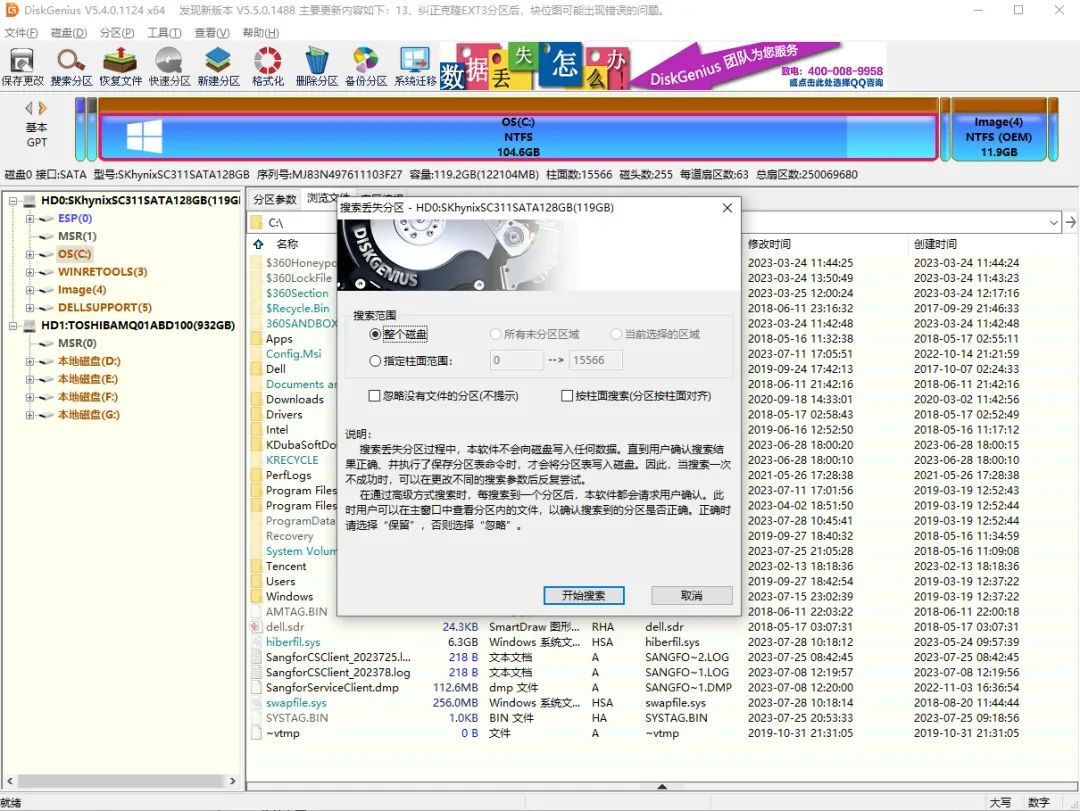1080x811 pixels.
Task: Expand DELLSUPPORT(5) tree node
Action: point(30,308)
